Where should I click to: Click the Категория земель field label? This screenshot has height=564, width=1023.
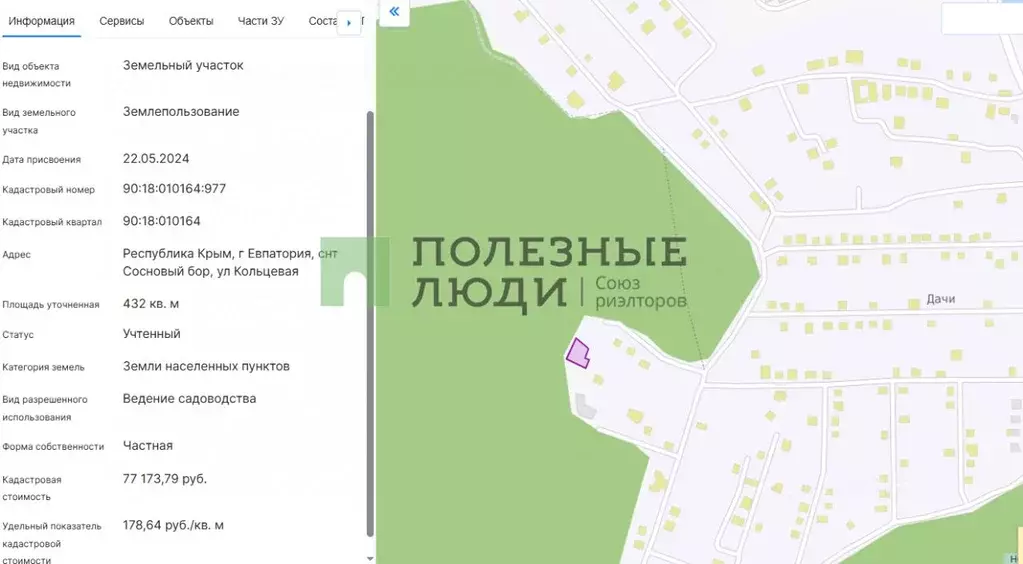click(x=43, y=368)
